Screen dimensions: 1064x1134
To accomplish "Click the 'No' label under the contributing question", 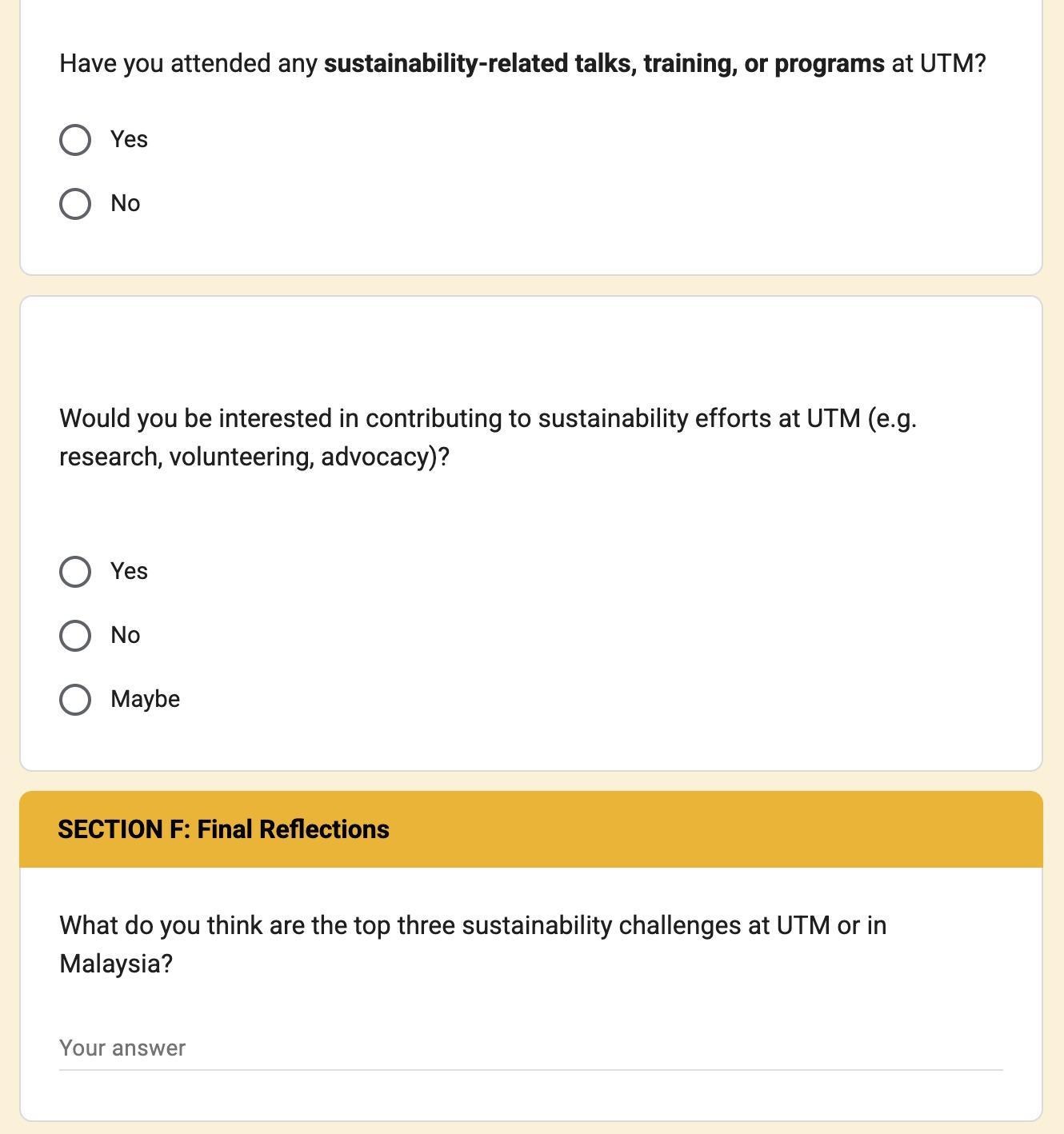I will click(x=126, y=635).
